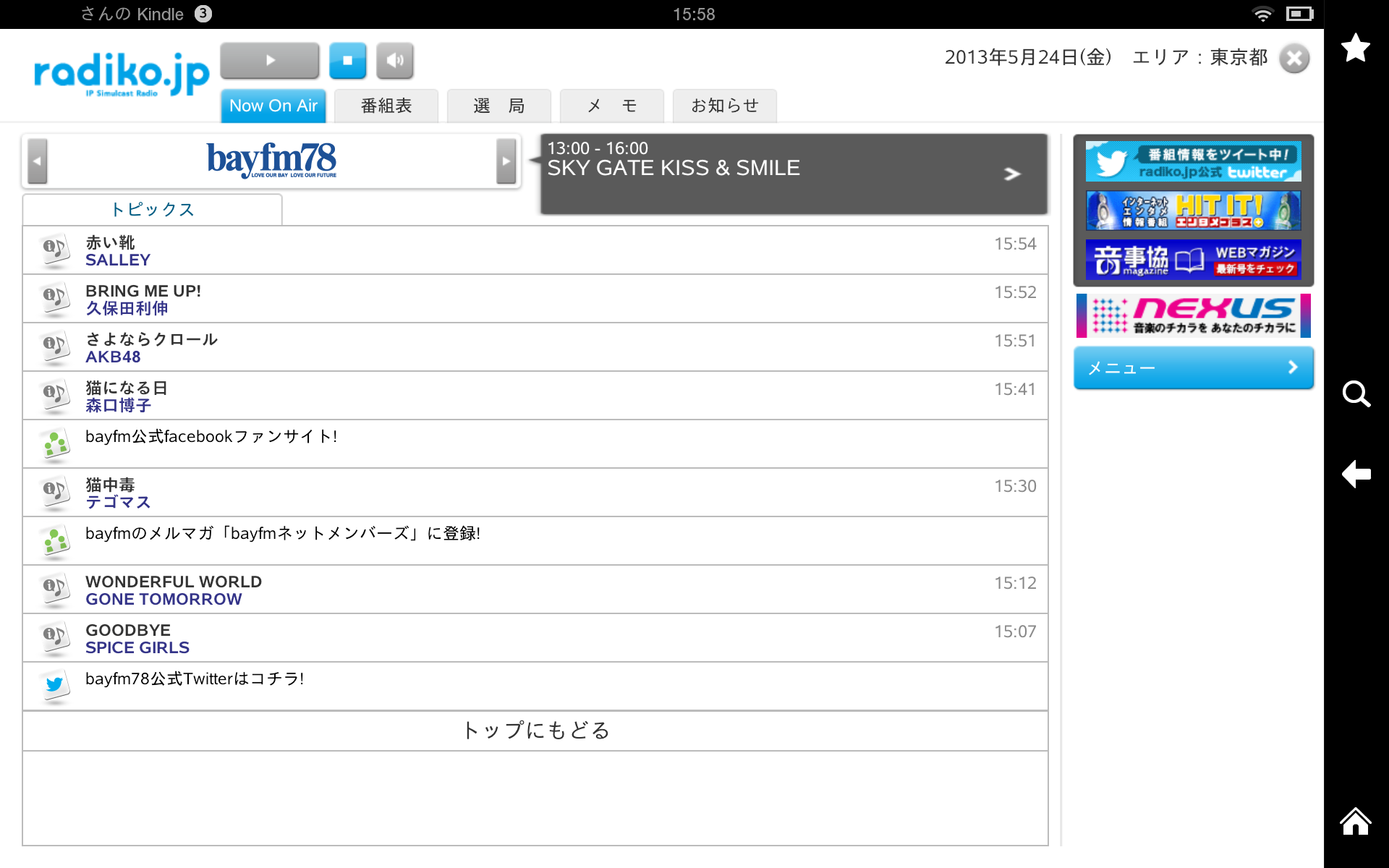Click the nexus advertisement banner

coord(1193,315)
